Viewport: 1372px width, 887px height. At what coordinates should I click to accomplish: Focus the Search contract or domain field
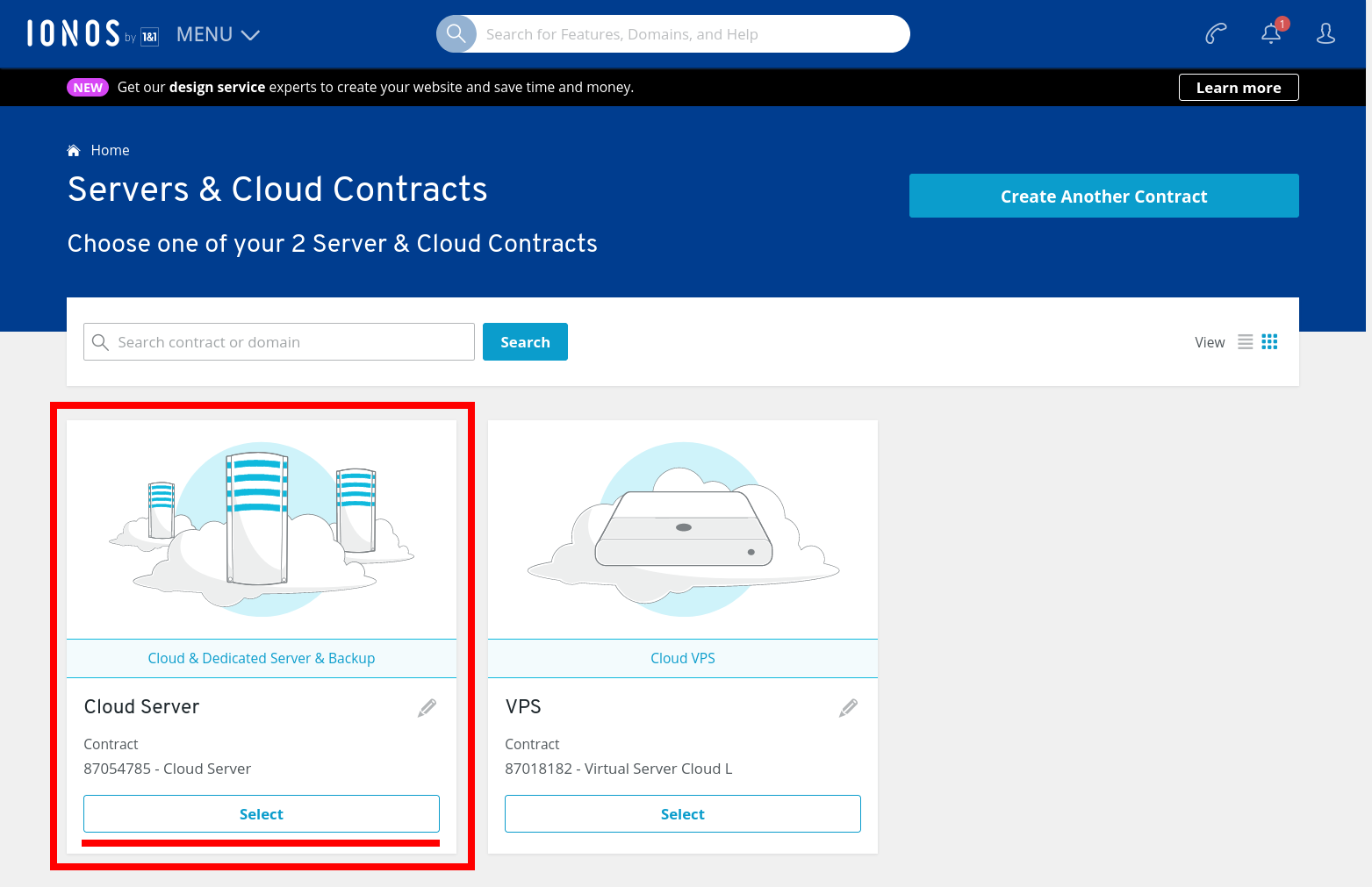279,342
